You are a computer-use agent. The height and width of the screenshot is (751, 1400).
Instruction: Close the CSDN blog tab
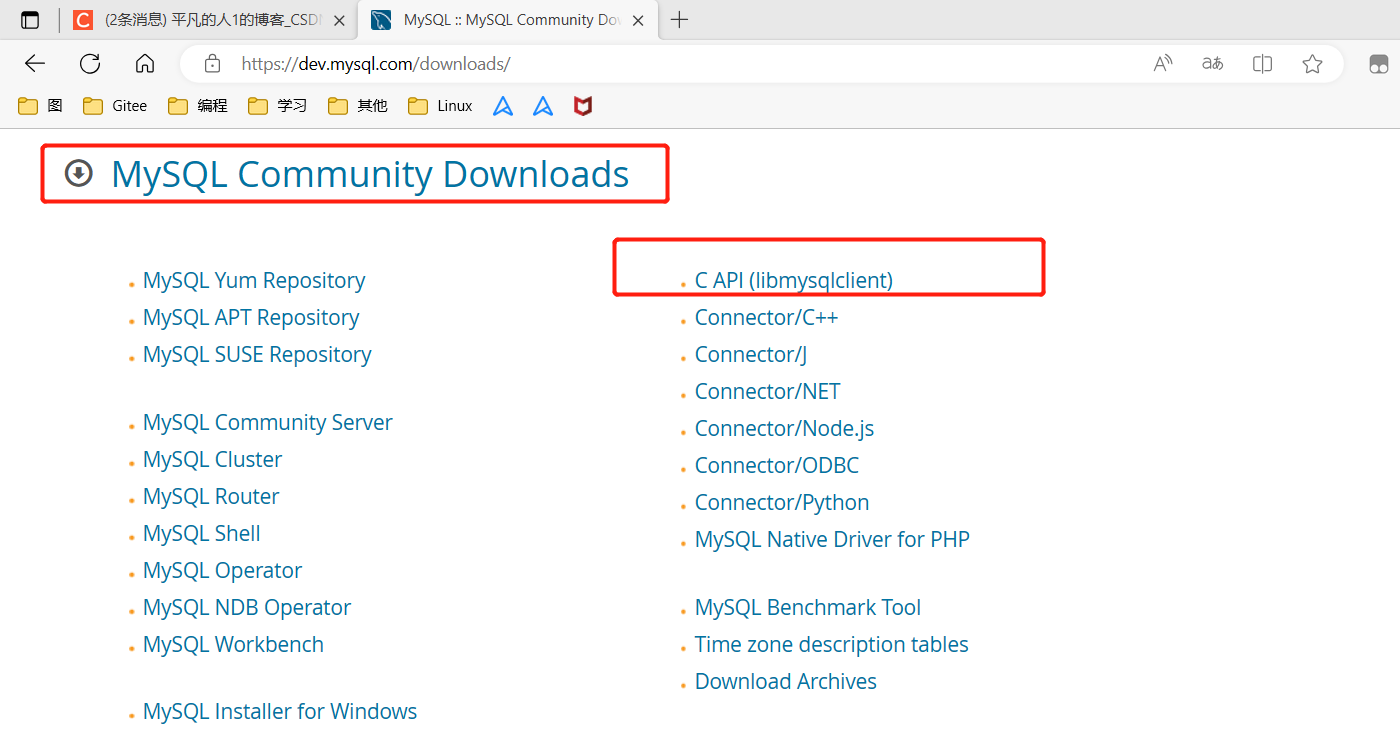click(340, 20)
